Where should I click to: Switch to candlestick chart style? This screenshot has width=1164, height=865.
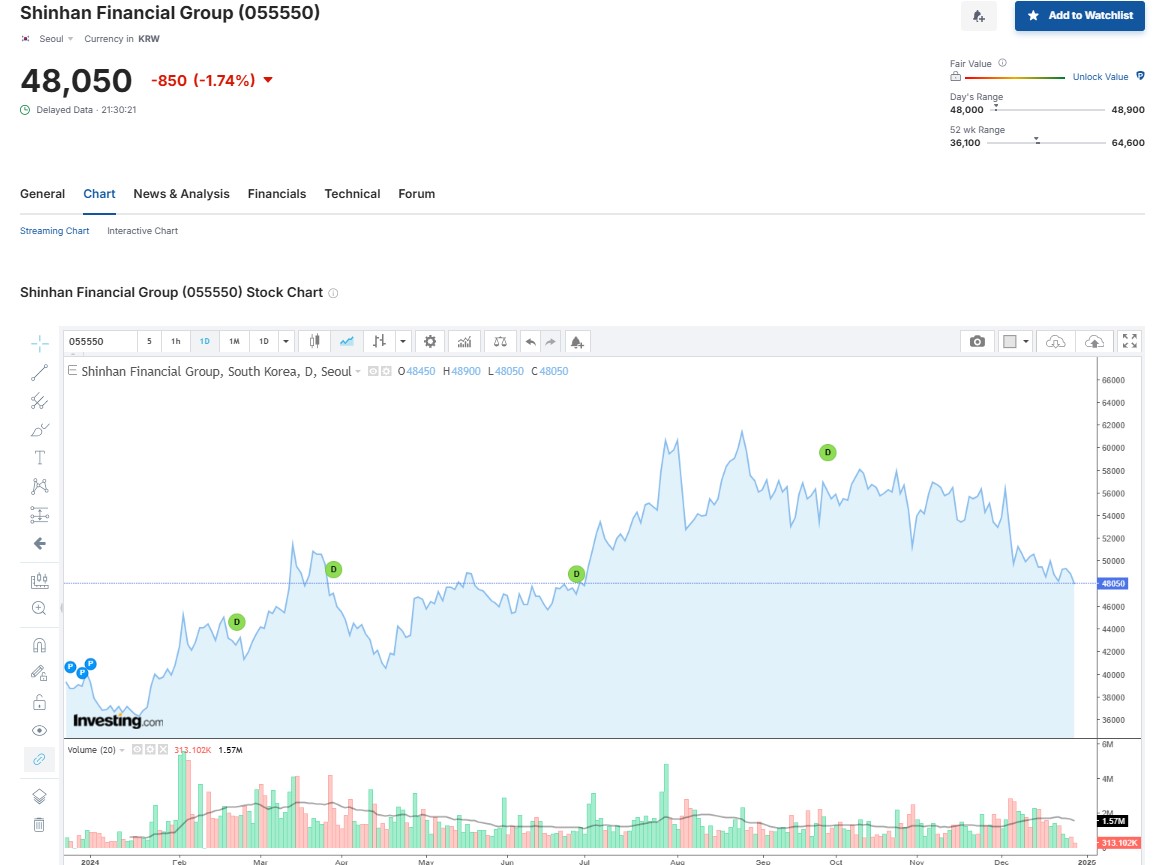click(315, 342)
